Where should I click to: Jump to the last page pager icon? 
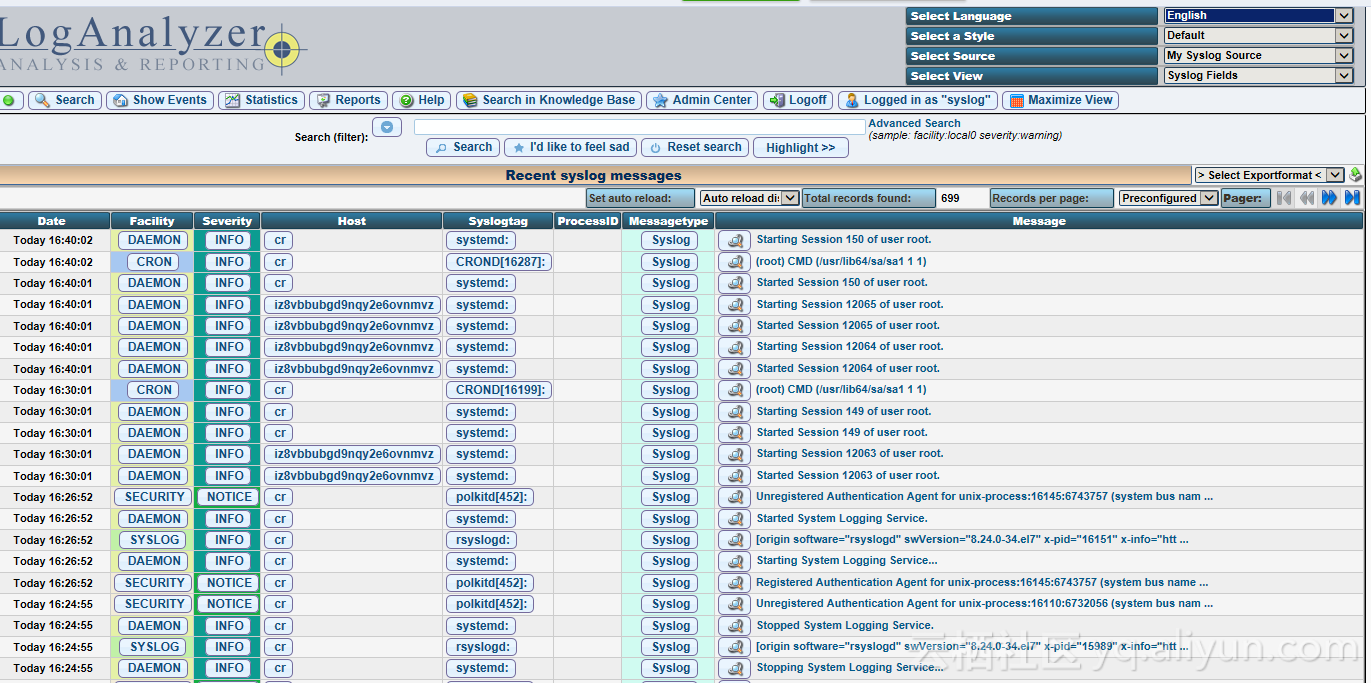1352,198
